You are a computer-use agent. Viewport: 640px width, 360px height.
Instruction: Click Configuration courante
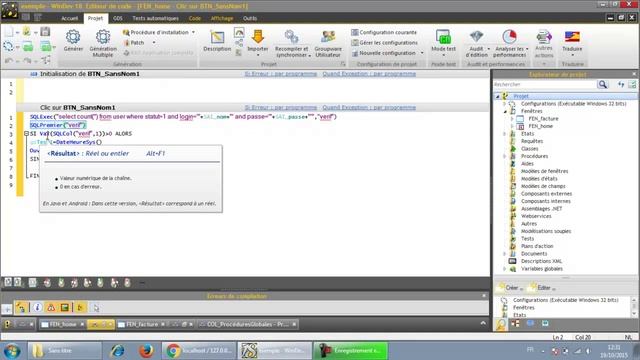(384, 32)
